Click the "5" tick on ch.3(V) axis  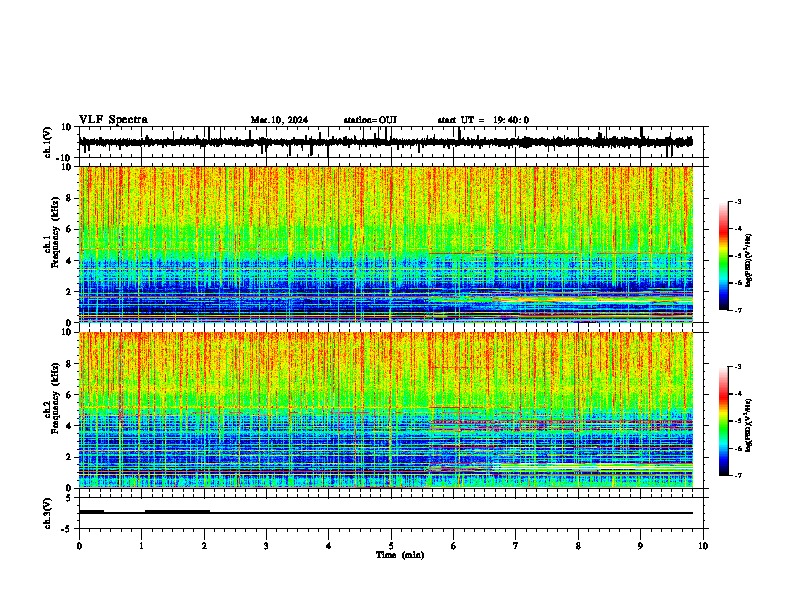(x=69, y=498)
